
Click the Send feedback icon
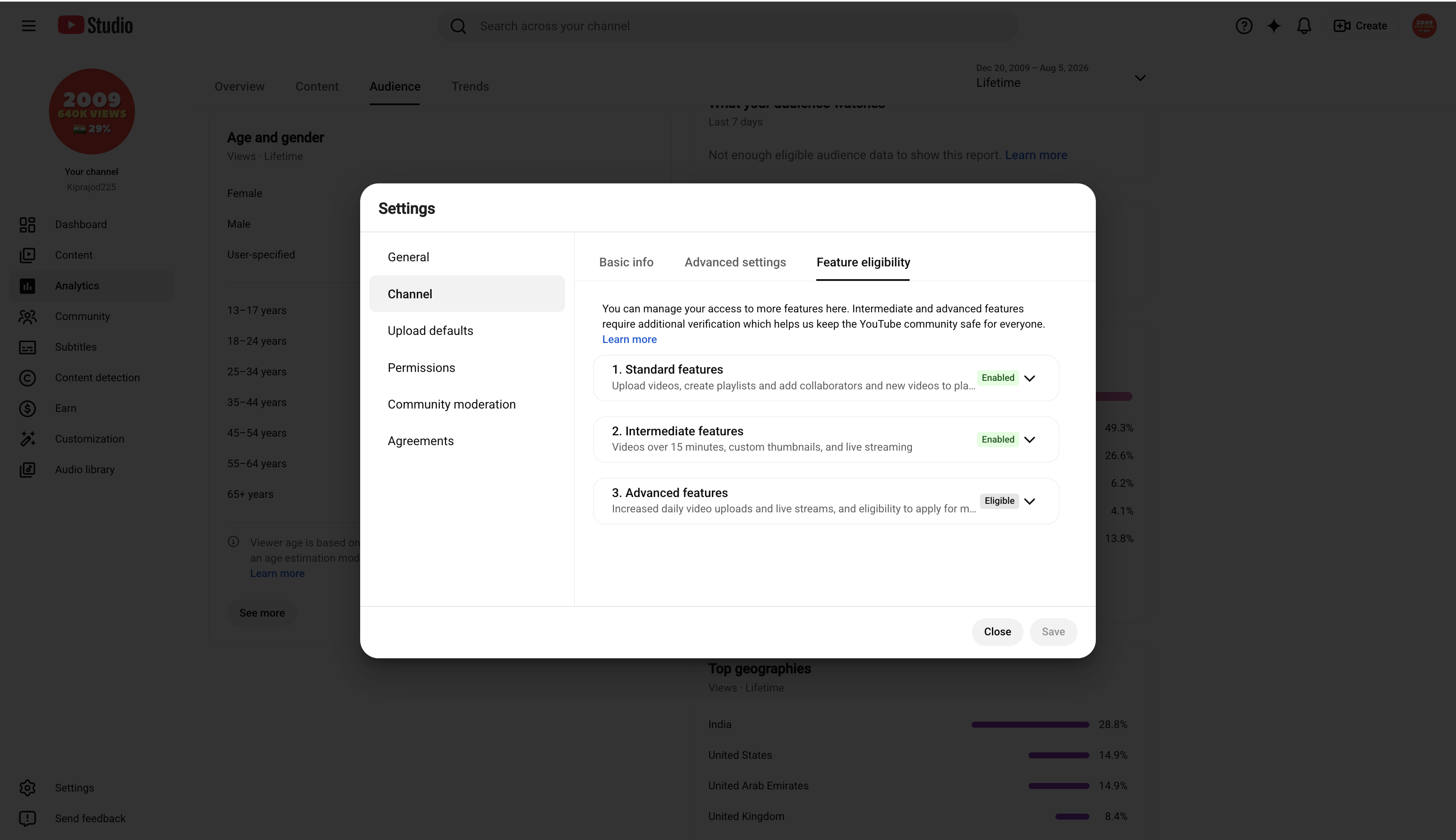point(27,819)
